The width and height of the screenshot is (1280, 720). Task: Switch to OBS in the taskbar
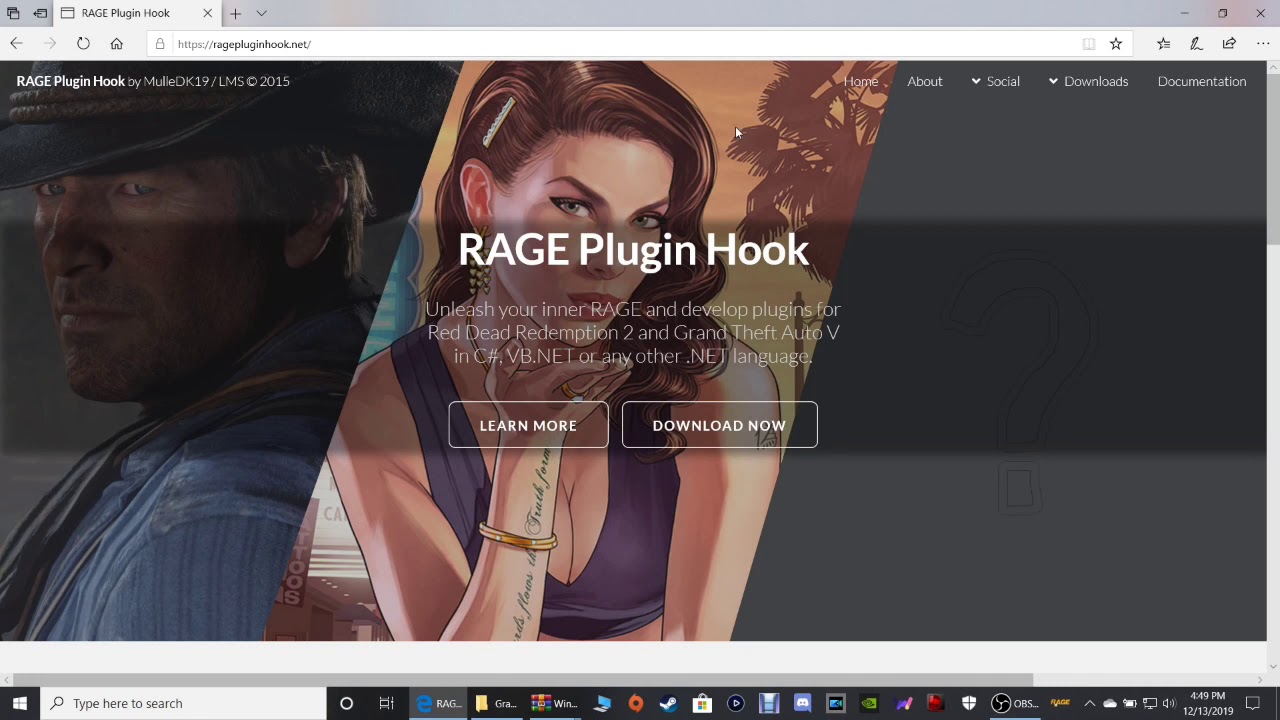1014,703
